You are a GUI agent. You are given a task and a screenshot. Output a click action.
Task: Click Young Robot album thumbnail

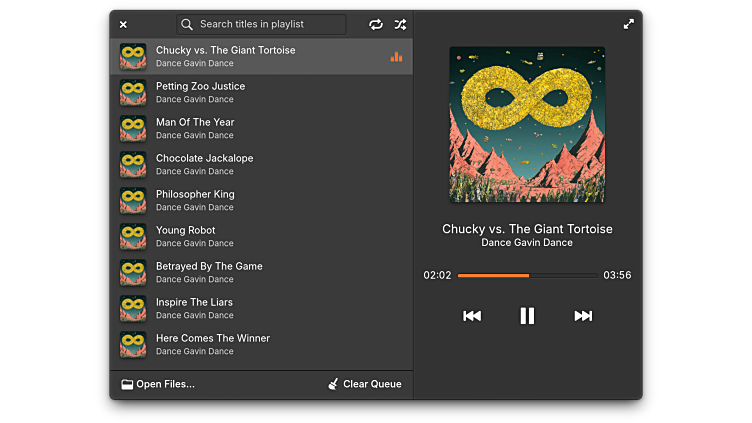point(133,236)
